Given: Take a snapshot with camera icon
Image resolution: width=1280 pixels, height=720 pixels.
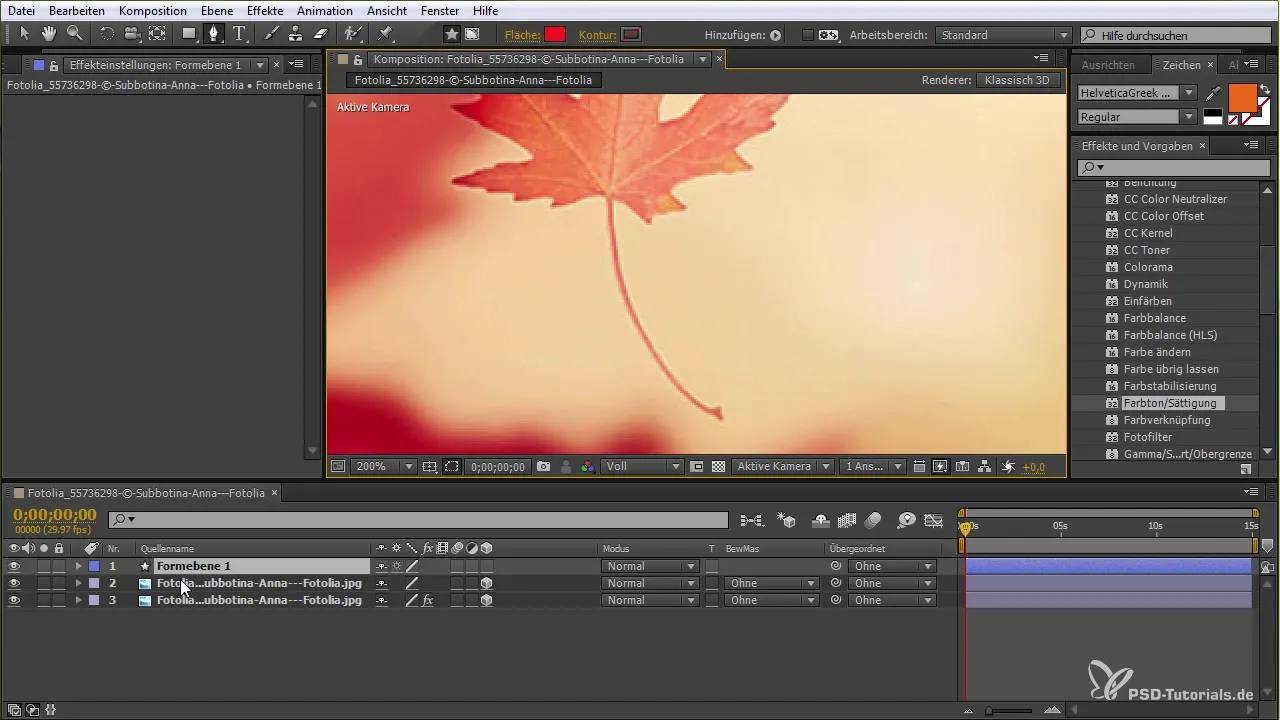Looking at the screenshot, I should (543, 467).
